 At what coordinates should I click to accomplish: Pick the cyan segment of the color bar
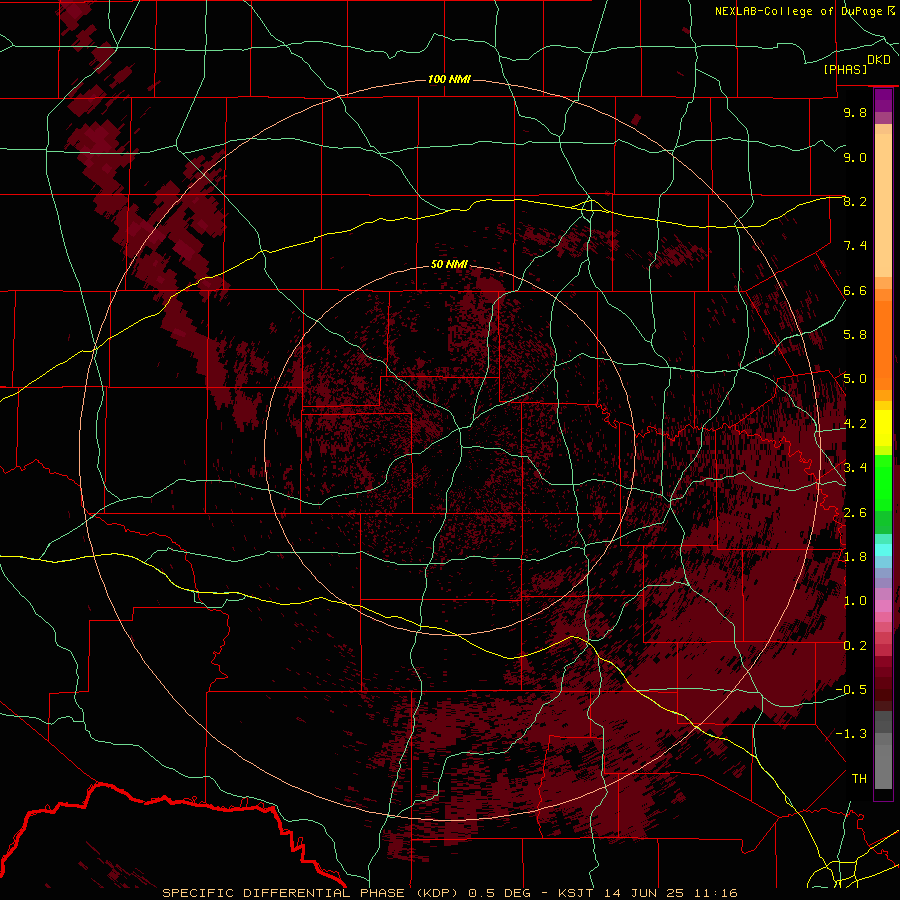pyautogui.click(x=883, y=550)
